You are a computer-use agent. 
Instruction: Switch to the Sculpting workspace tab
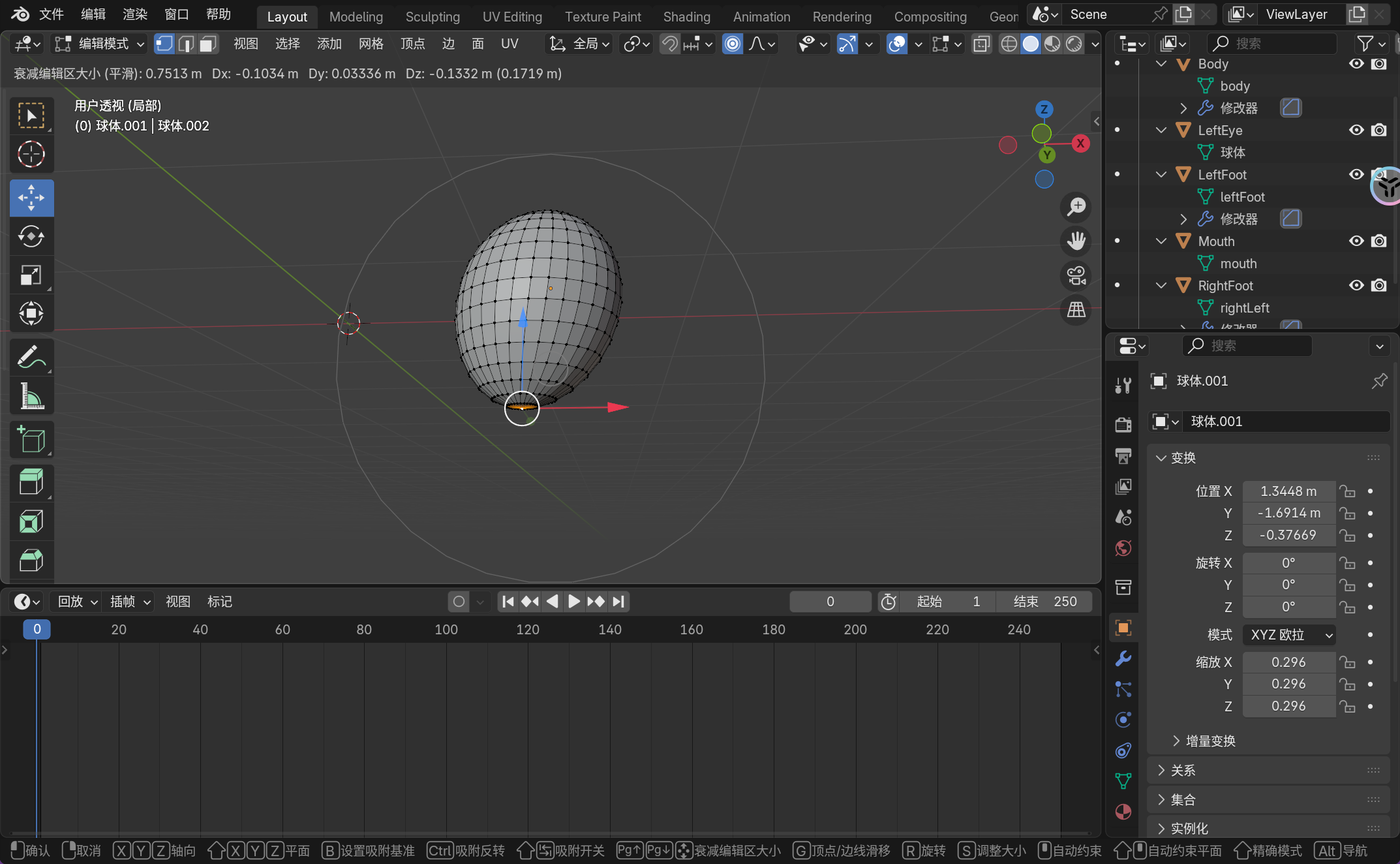click(x=433, y=16)
